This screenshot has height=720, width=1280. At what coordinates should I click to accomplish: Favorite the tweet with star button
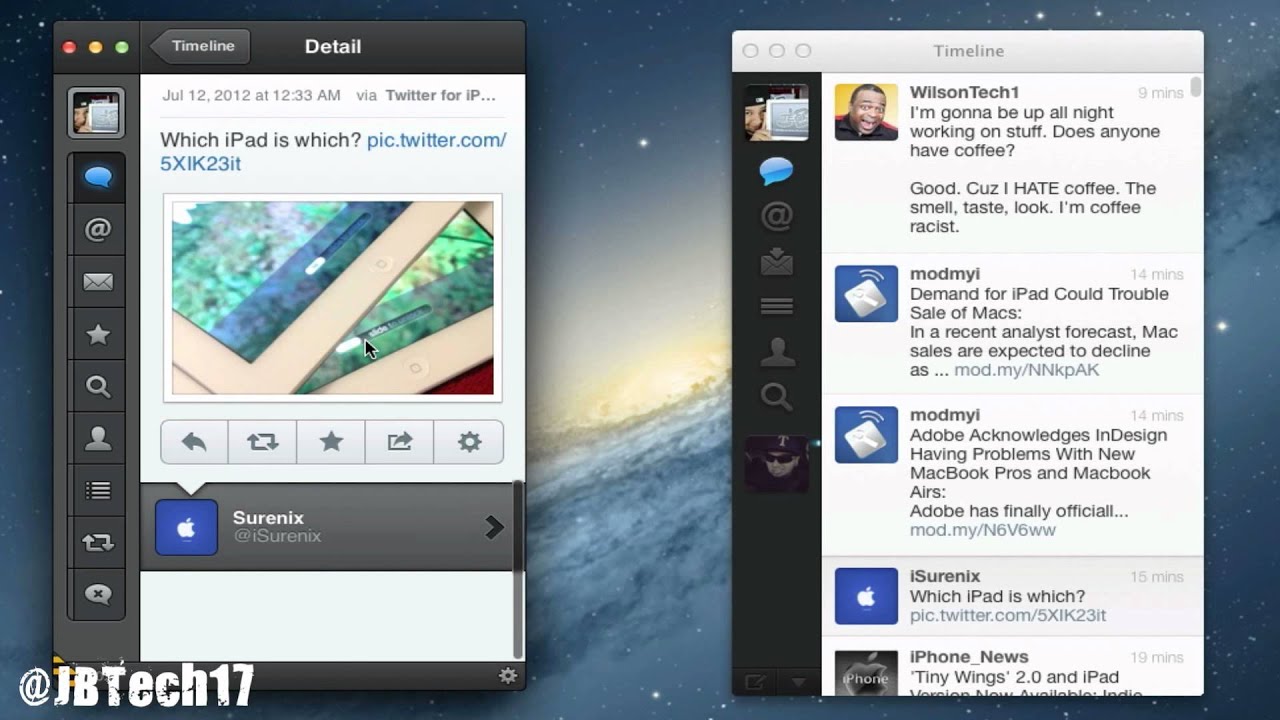pos(331,442)
